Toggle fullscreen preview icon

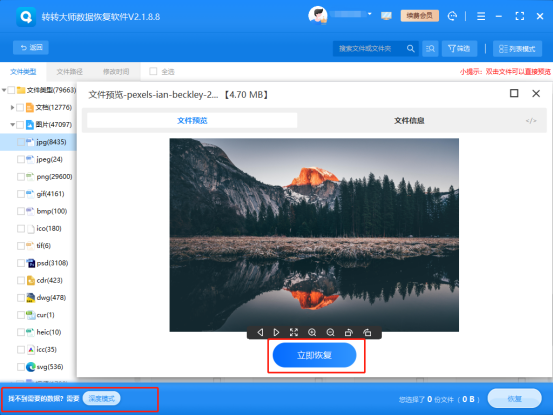pyautogui.click(x=294, y=332)
